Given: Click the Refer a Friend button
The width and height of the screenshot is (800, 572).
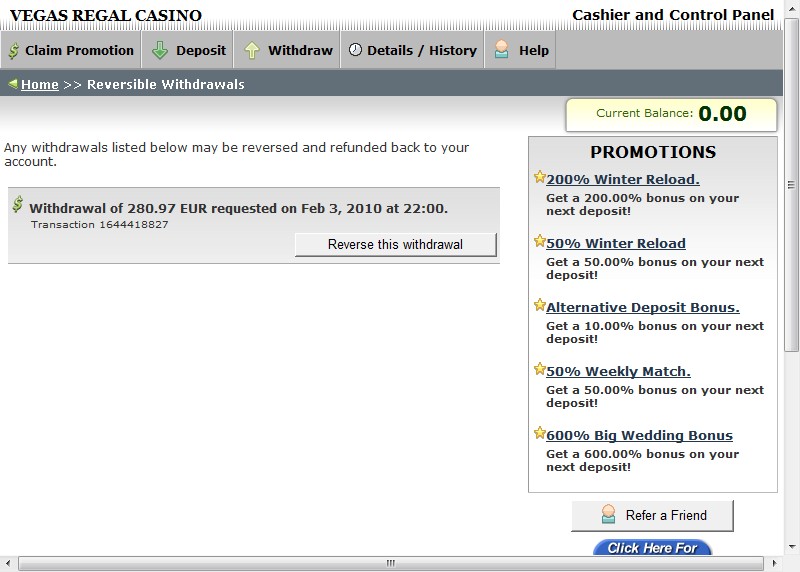Looking at the screenshot, I should coord(653,516).
